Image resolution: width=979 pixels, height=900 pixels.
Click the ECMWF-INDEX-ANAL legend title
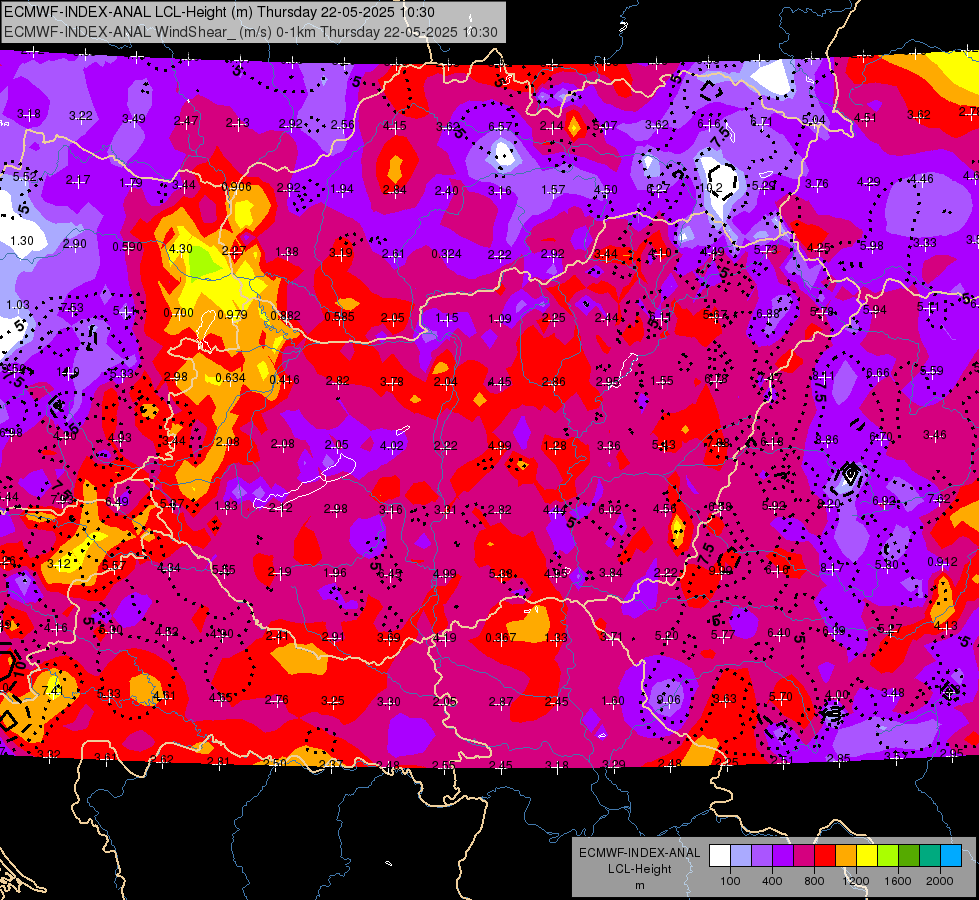[x=639, y=853]
